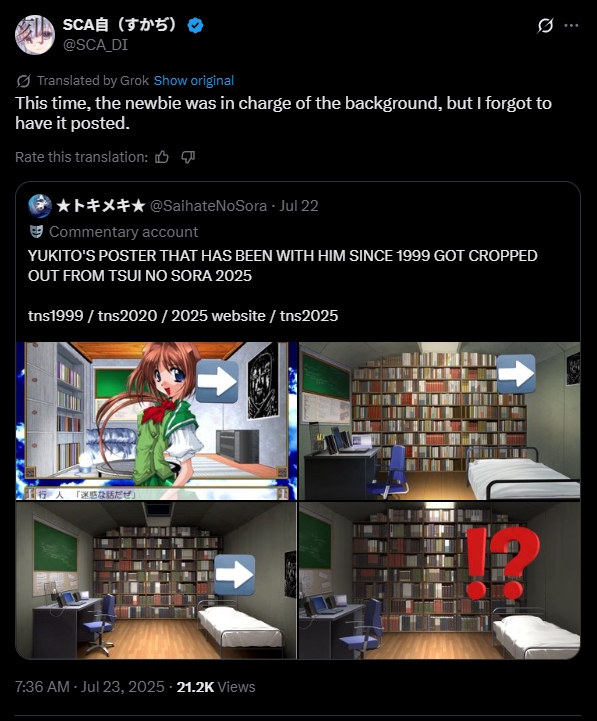This screenshot has height=721, width=597.
Task: Show original untranslated post
Action: [194, 80]
